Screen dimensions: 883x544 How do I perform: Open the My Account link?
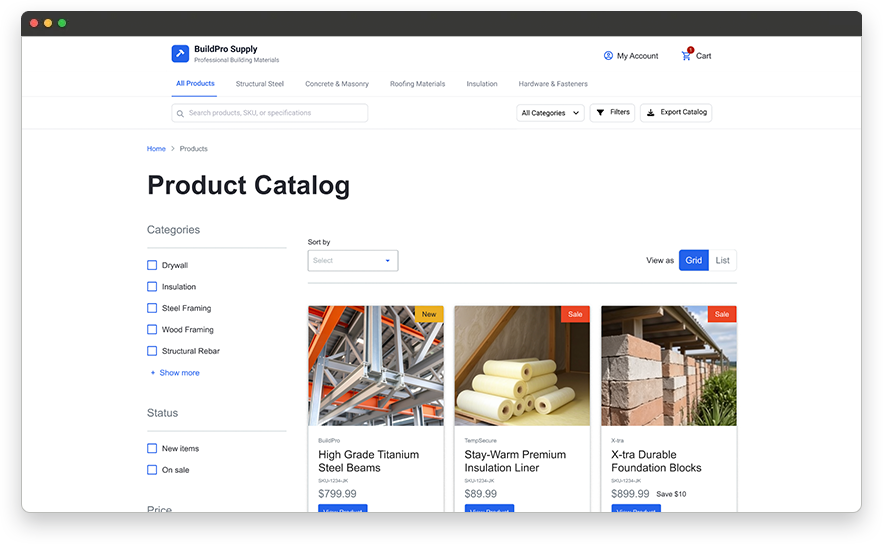pos(631,56)
